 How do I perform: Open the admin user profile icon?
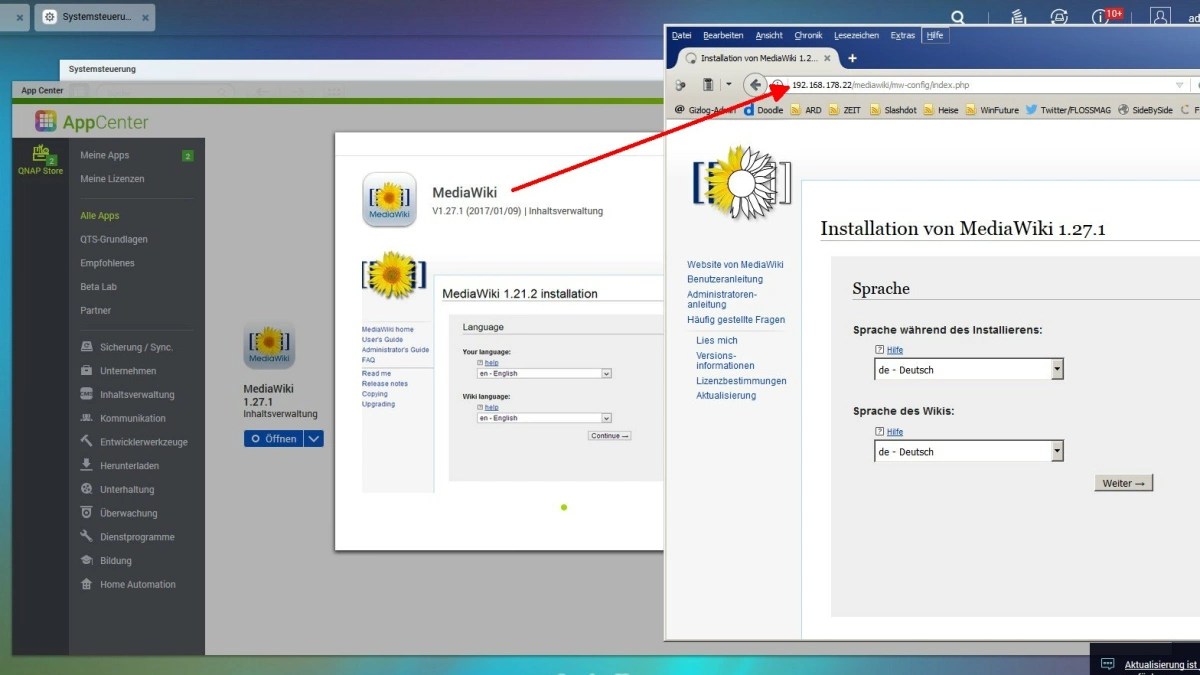pyautogui.click(x=1160, y=17)
